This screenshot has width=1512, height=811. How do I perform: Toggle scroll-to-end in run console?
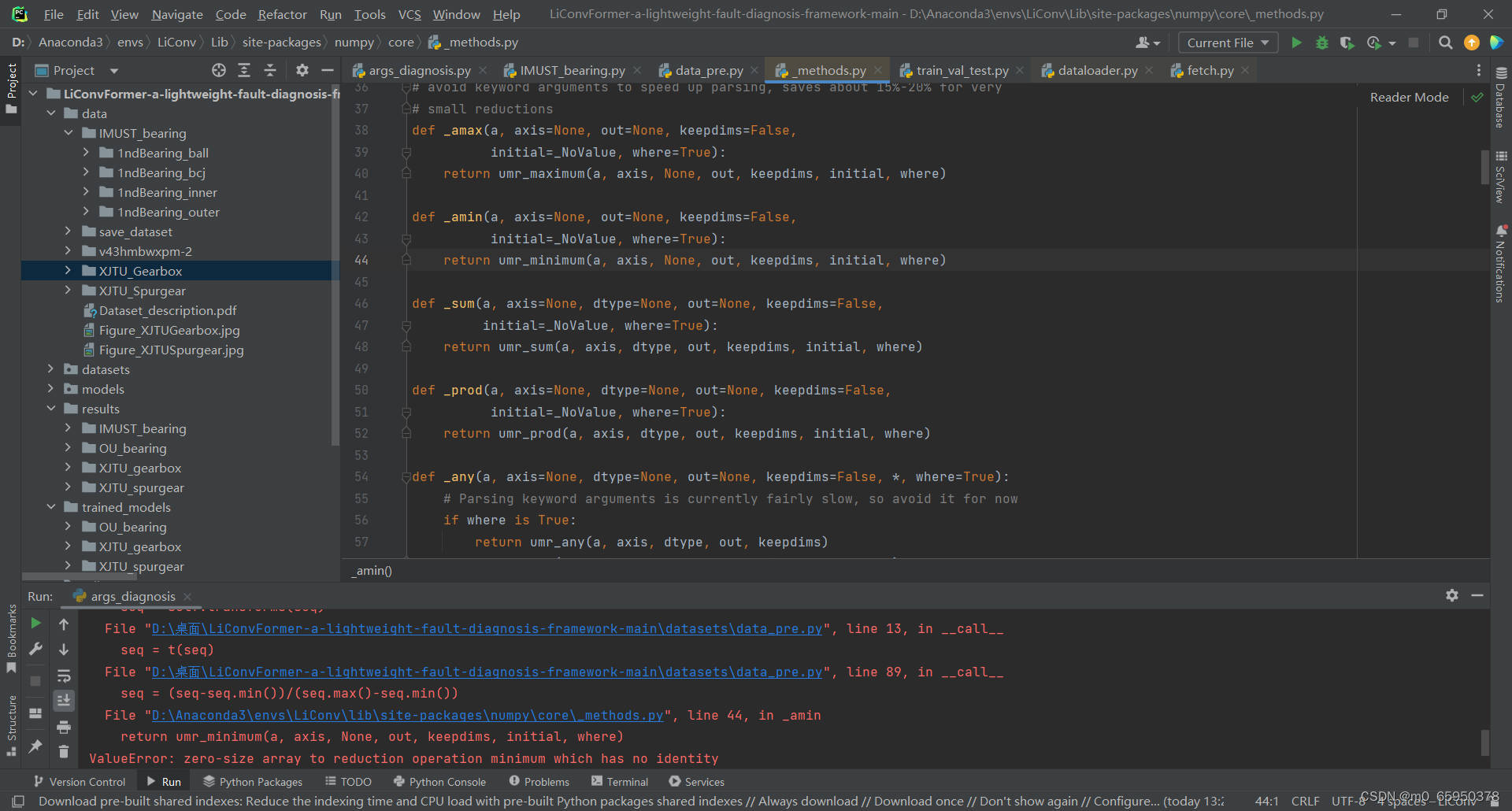[64, 700]
